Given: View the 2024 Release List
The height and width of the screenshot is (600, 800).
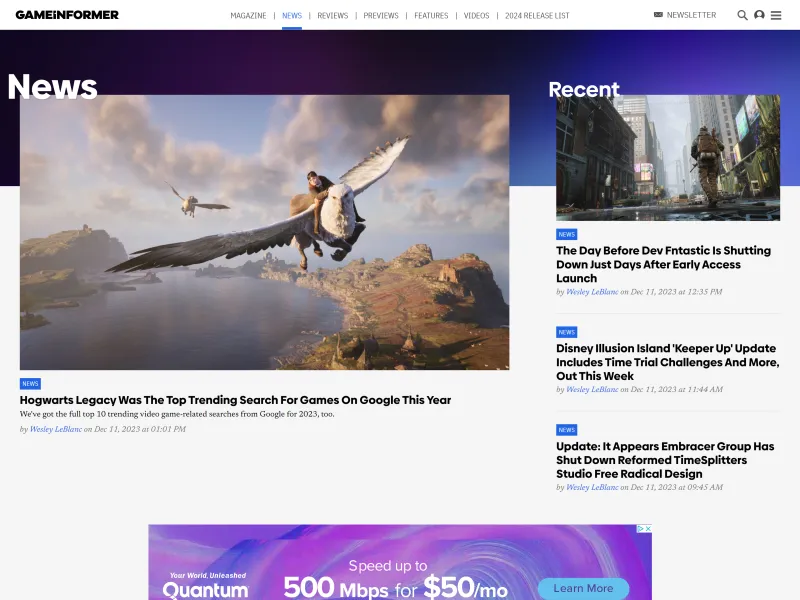Looking at the screenshot, I should click(x=533, y=15).
